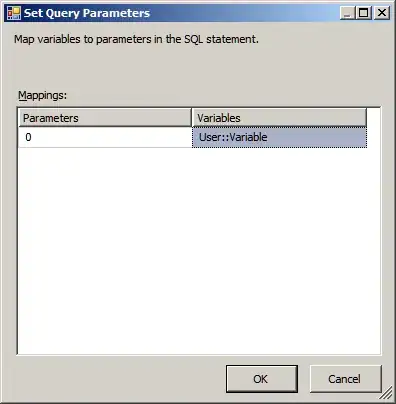
Task: Close the dialog with the X button
Action: tap(382, 13)
